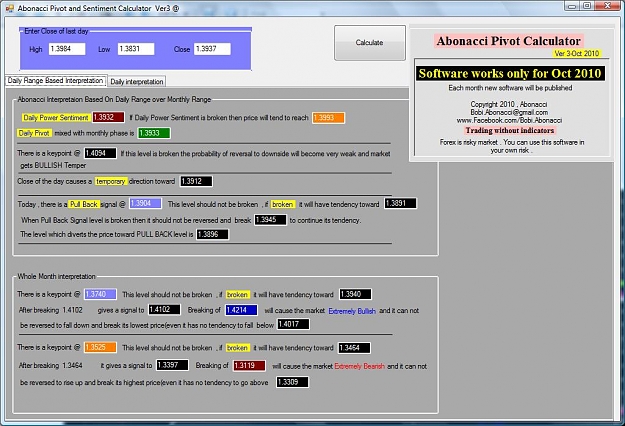Minimize the Abonacci calculator window

pos(572,6)
